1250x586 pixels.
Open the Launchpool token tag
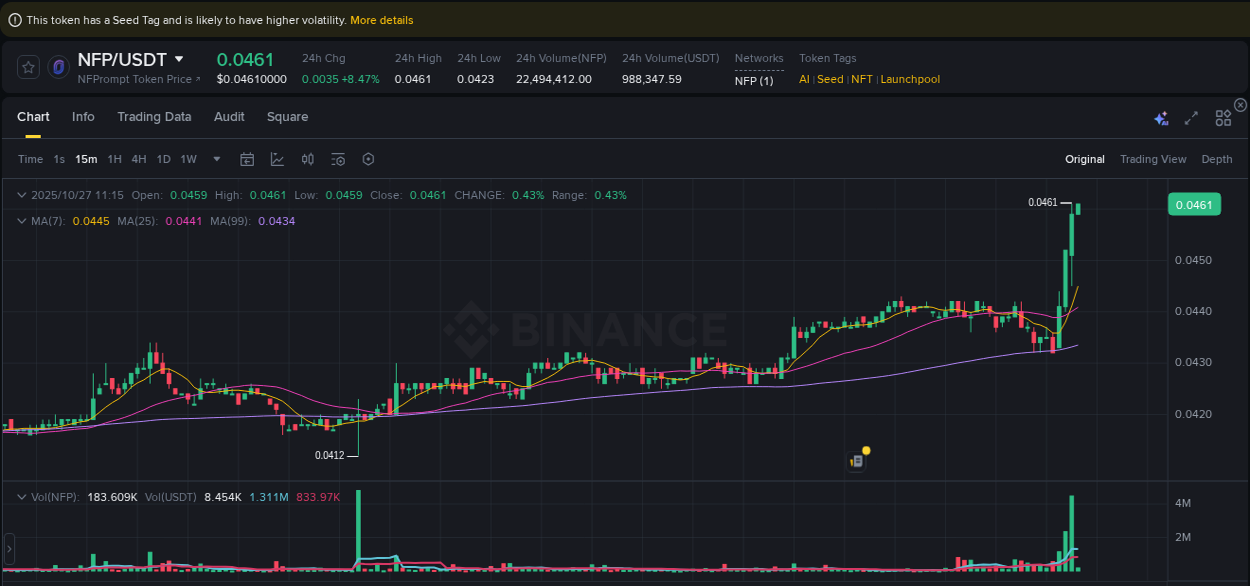pyautogui.click(x=909, y=79)
